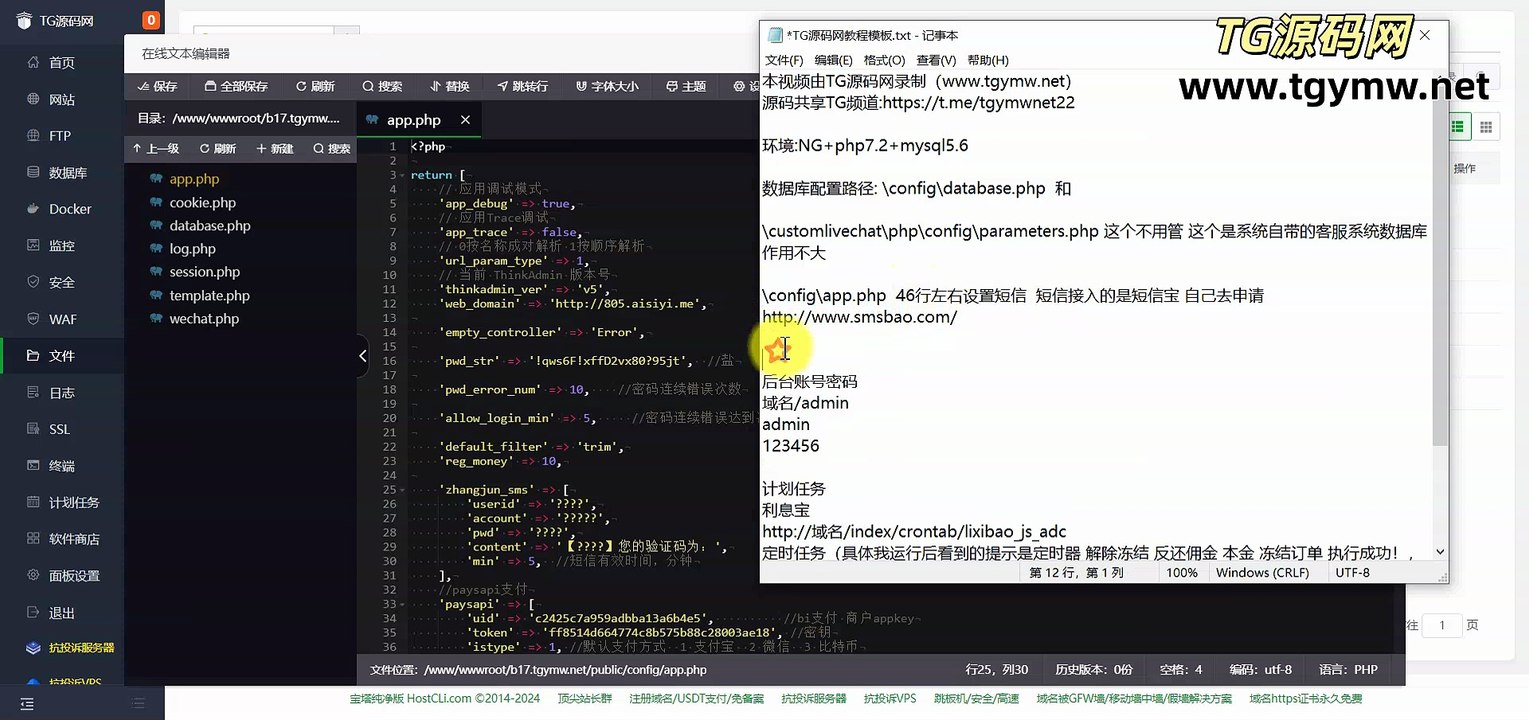Click 跳转行 in the editor toolbar
Image resolution: width=1529 pixels, height=720 pixels.
click(x=522, y=86)
